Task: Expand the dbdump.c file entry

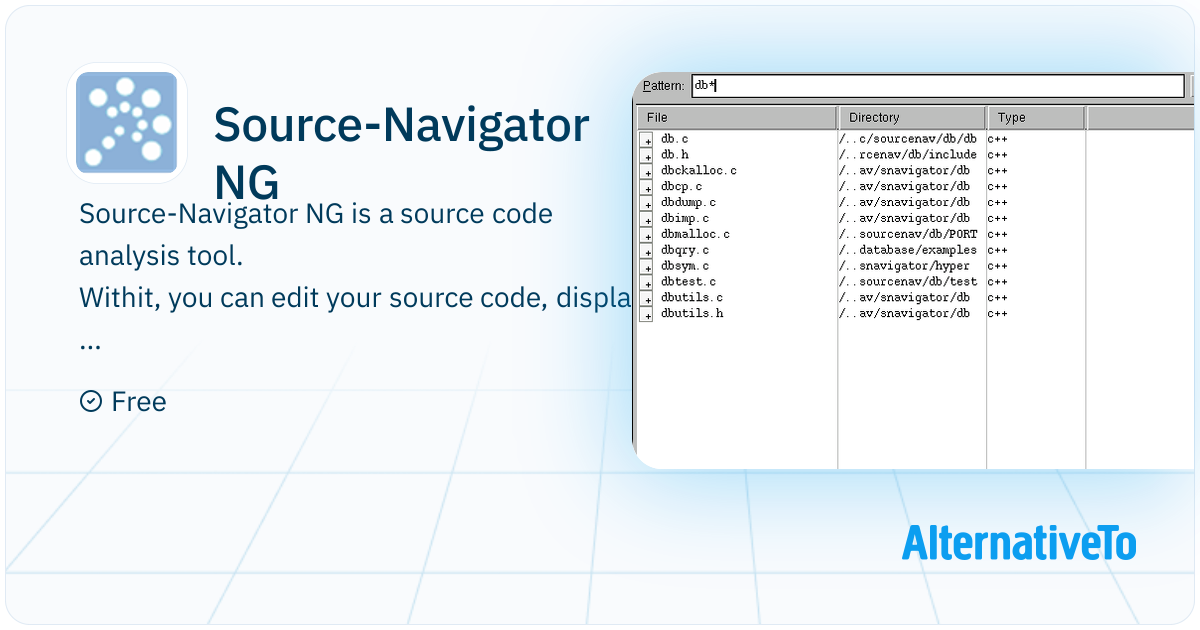Action: pyautogui.click(x=647, y=203)
